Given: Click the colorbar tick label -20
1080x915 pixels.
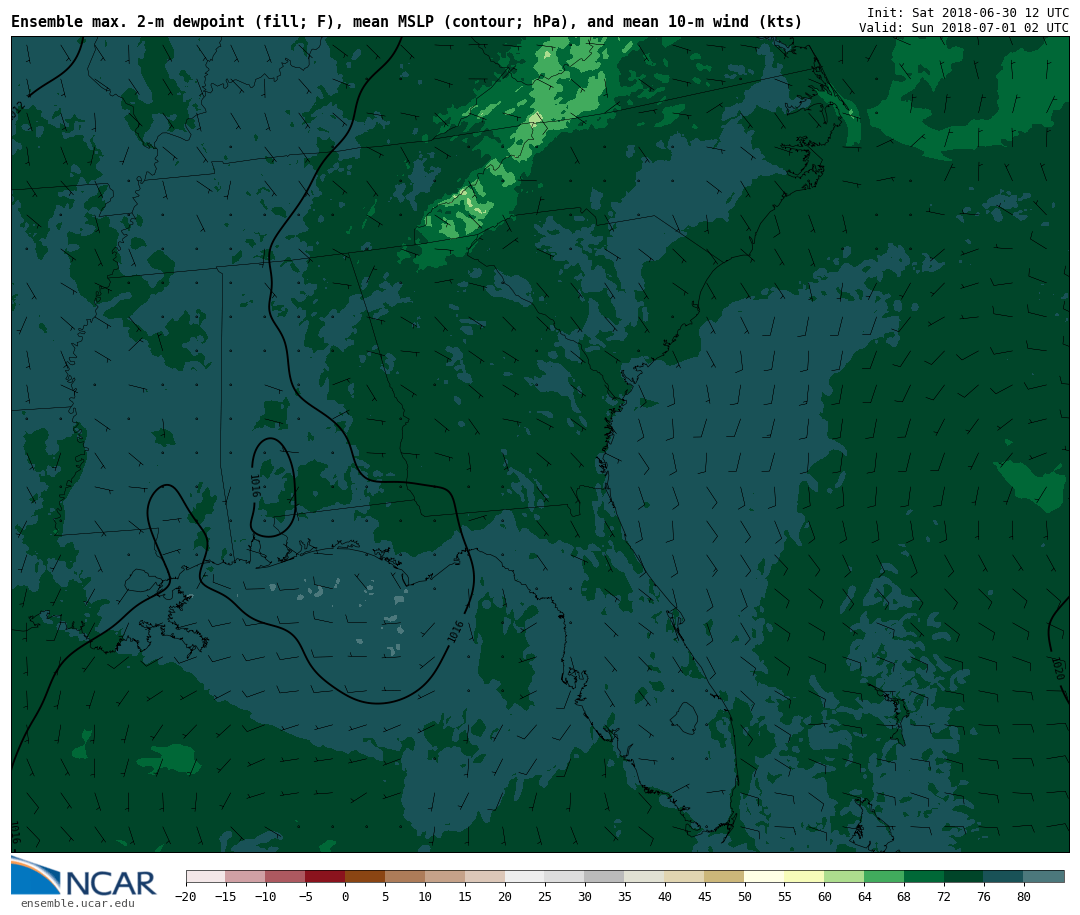Looking at the screenshot, I should click(186, 897).
